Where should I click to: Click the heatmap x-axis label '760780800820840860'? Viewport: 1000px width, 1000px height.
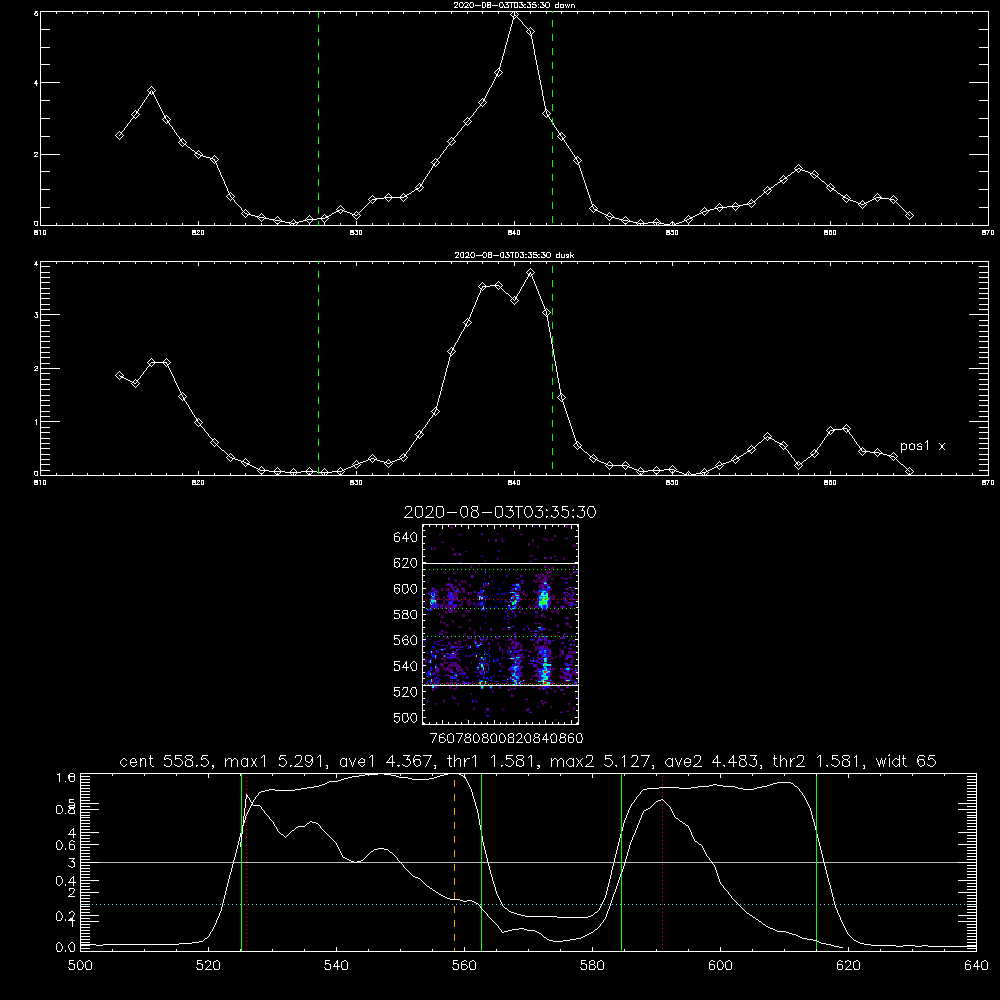pyautogui.click(x=506, y=739)
